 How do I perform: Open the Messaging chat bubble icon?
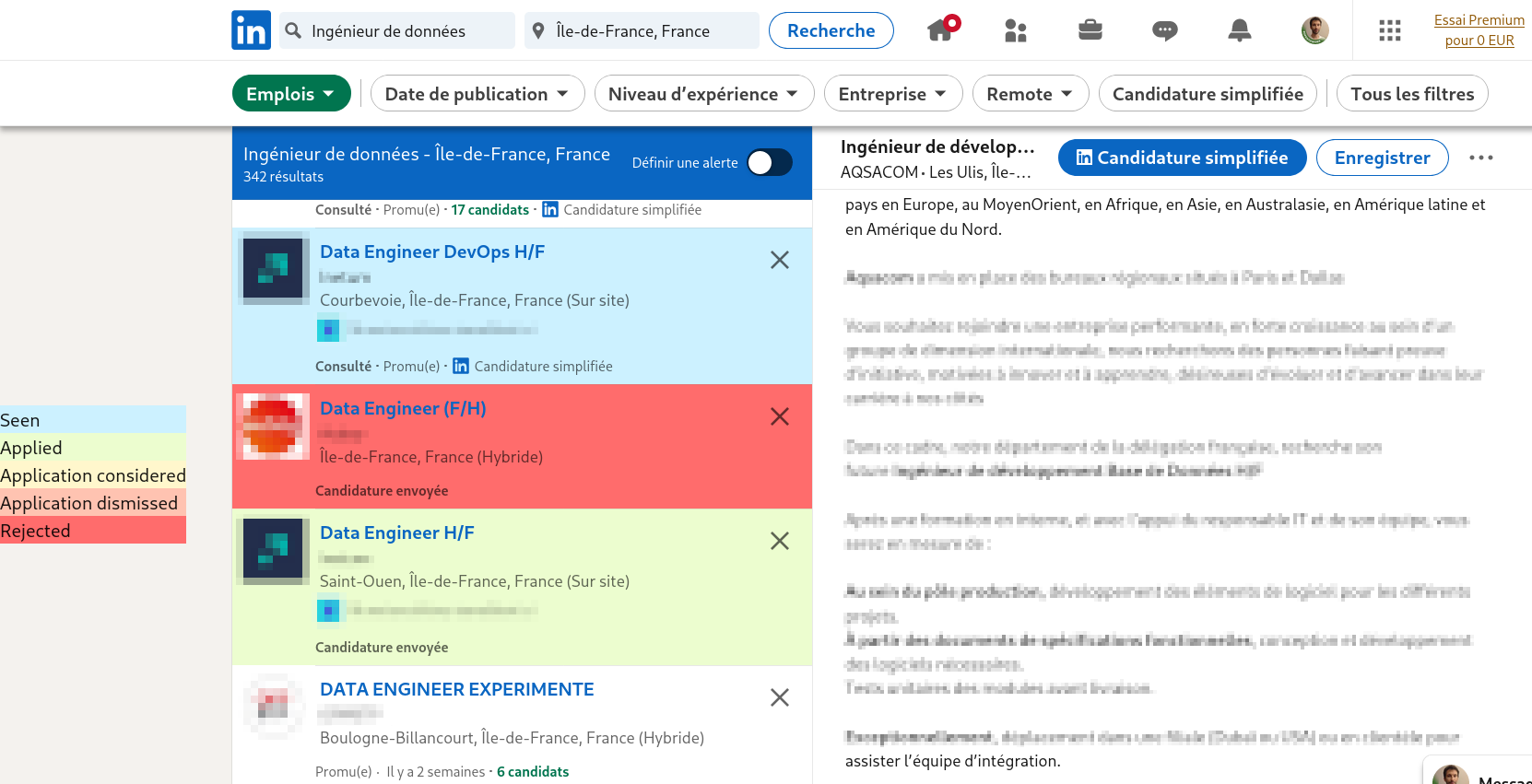(x=1164, y=30)
